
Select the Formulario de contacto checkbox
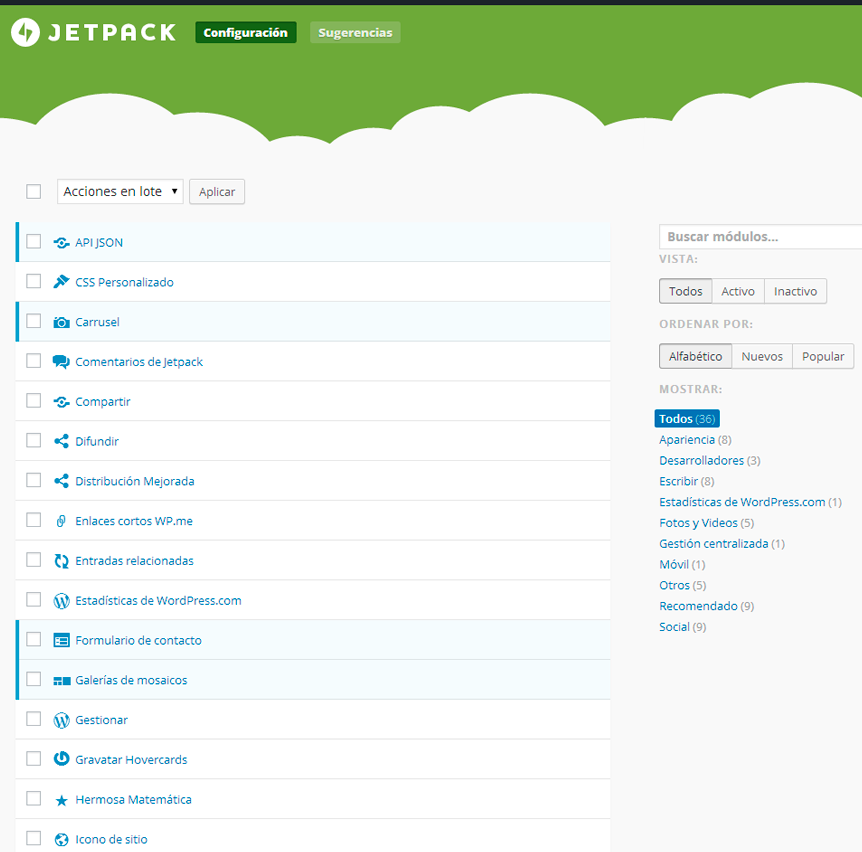34,639
